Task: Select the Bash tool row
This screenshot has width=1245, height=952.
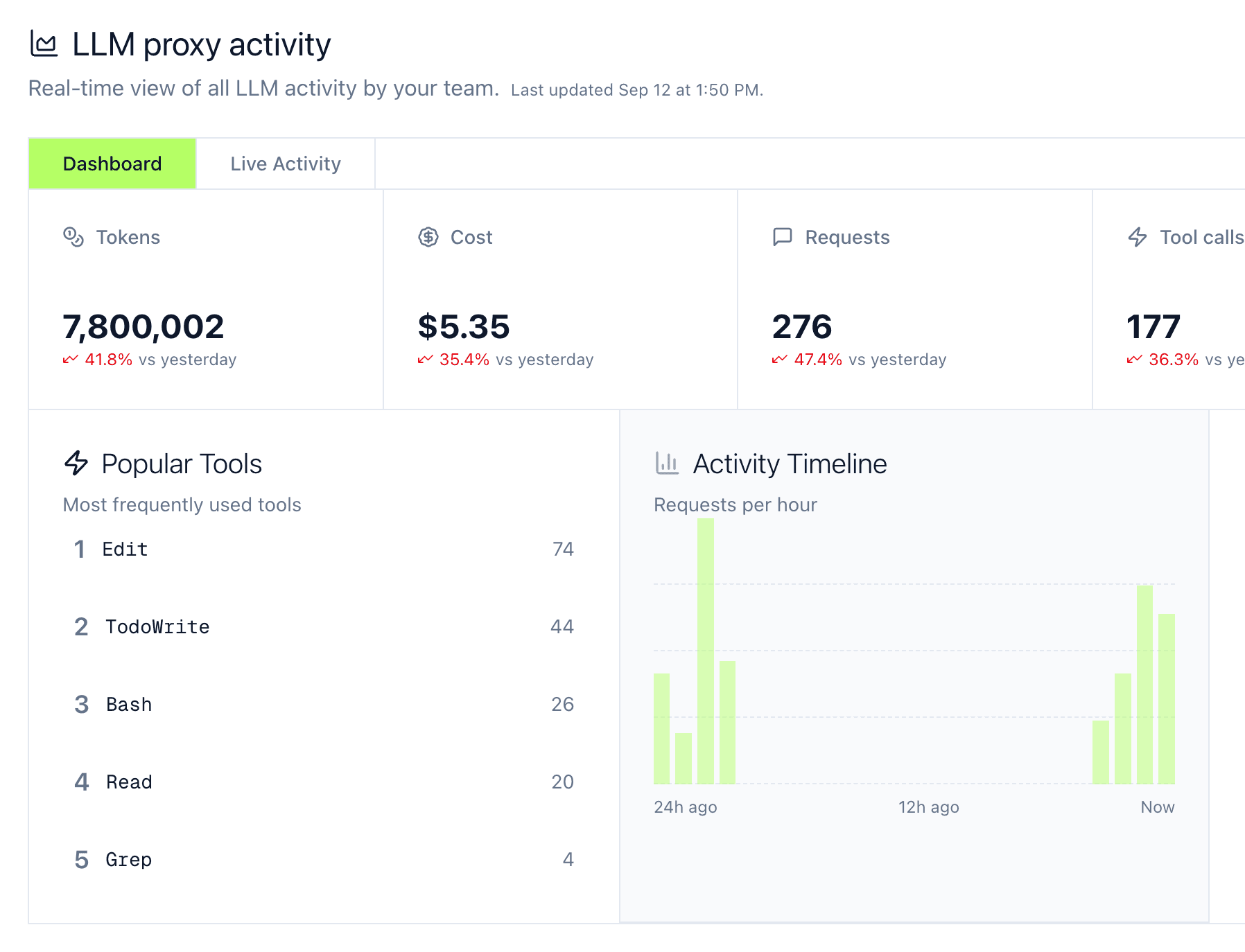Action: (x=128, y=705)
